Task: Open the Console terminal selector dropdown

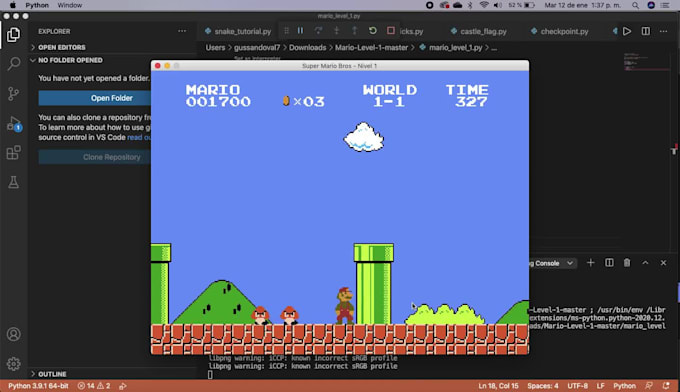Action: tap(552, 263)
